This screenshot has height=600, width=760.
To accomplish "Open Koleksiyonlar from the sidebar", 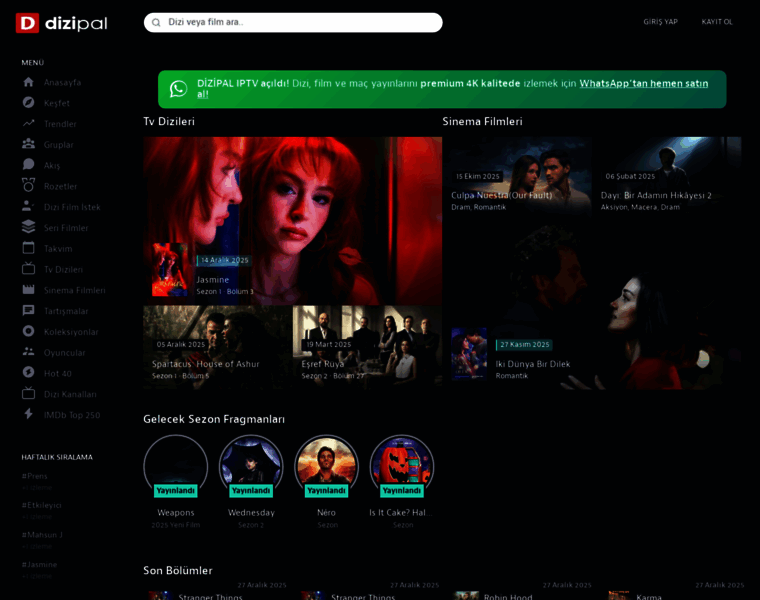I will [x=71, y=332].
